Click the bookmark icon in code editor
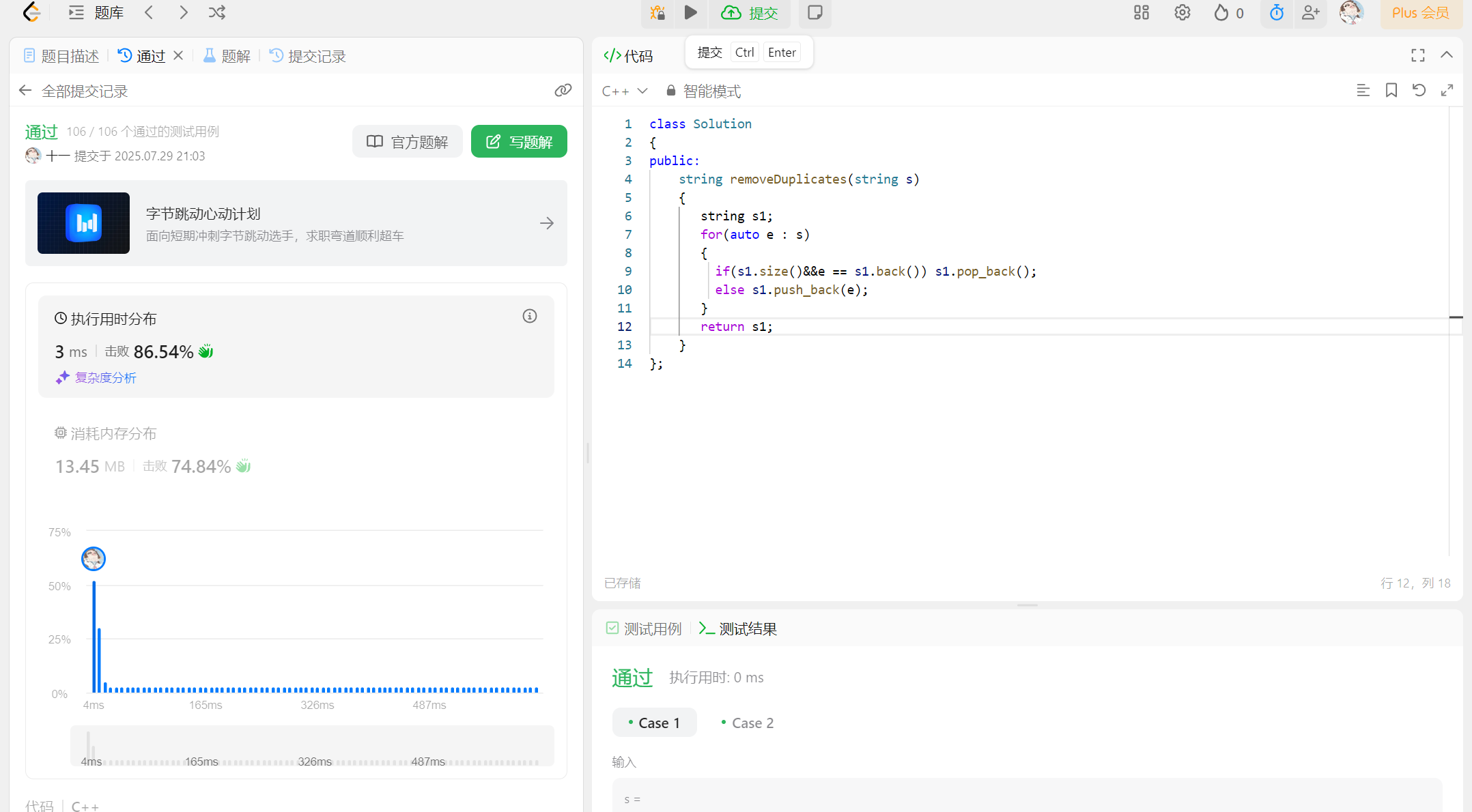This screenshot has width=1472, height=812. pos(1391,90)
